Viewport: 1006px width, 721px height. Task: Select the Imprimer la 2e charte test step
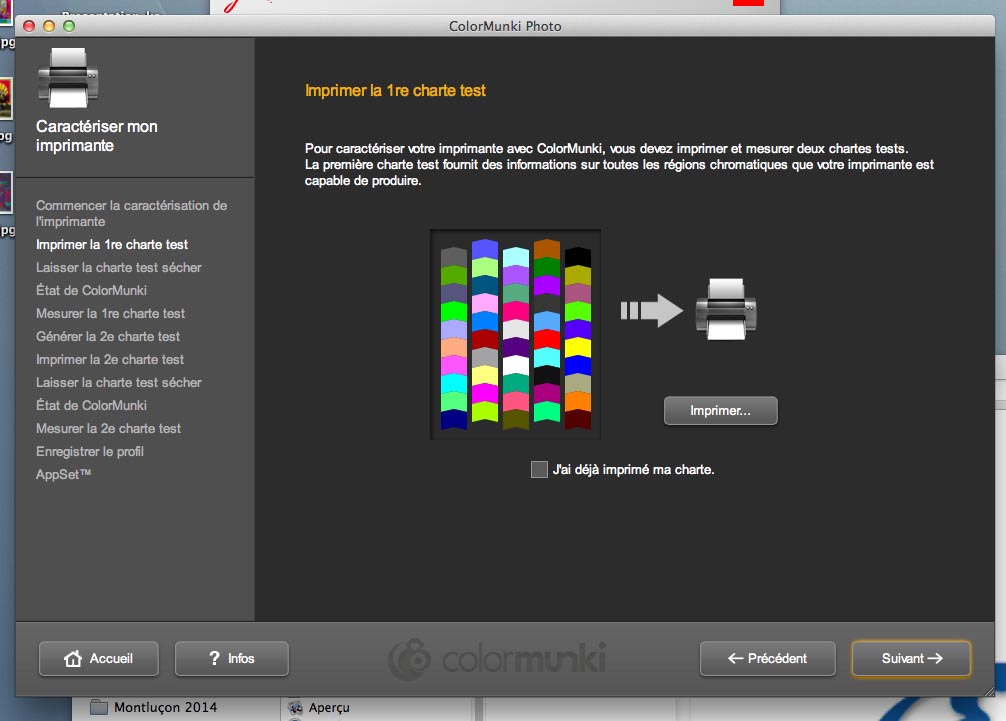(x=110, y=360)
